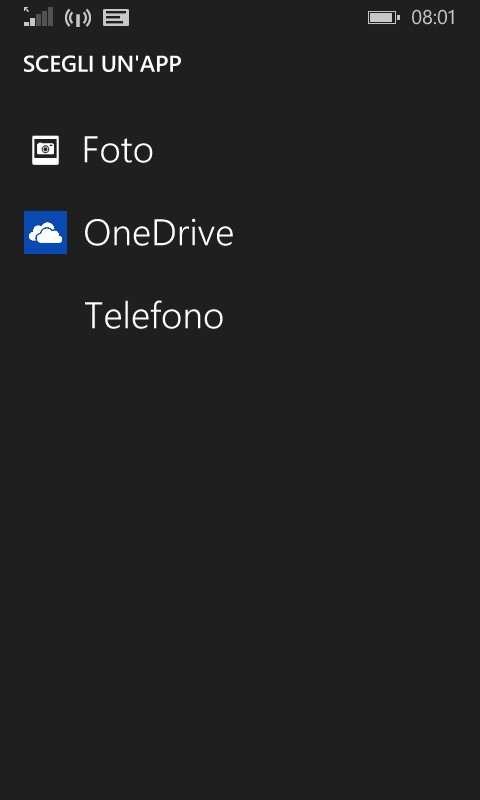Select the OneDrive text label
Viewport: 480px width, 800px height.
[159, 232]
